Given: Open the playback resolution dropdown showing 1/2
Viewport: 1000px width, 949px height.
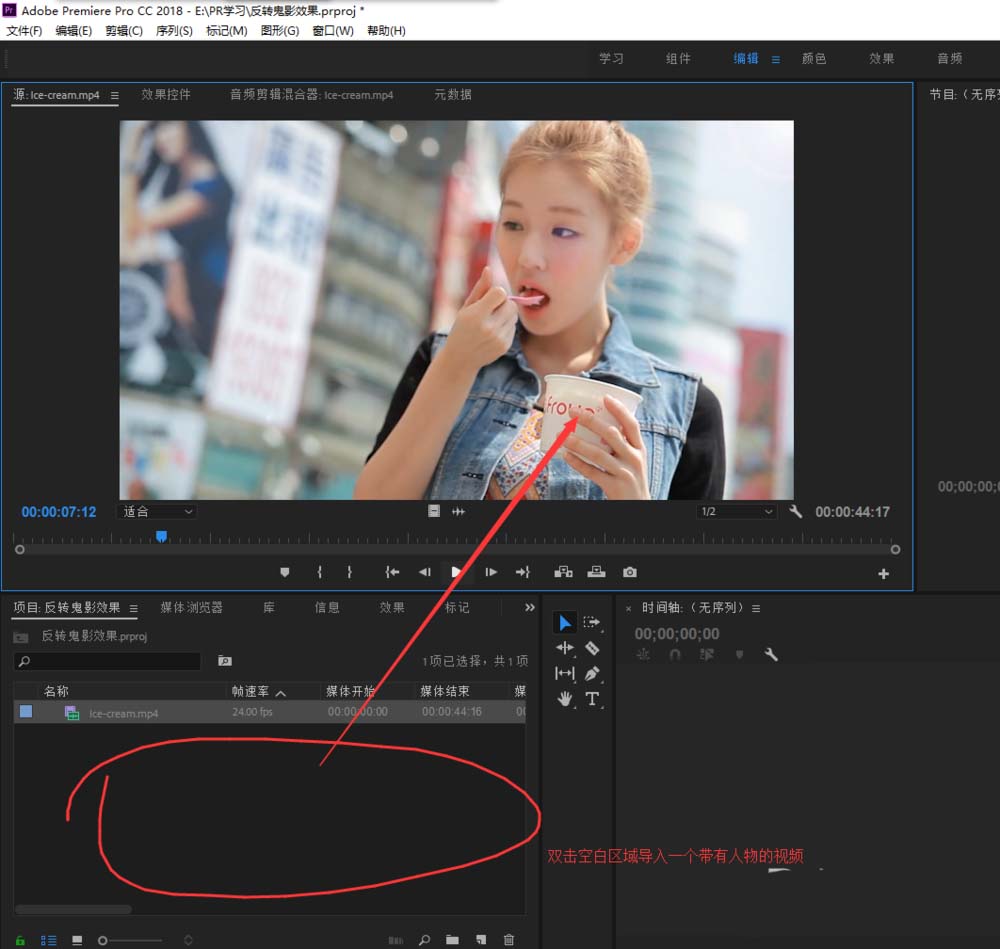Looking at the screenshot, I should coord(736,512).
